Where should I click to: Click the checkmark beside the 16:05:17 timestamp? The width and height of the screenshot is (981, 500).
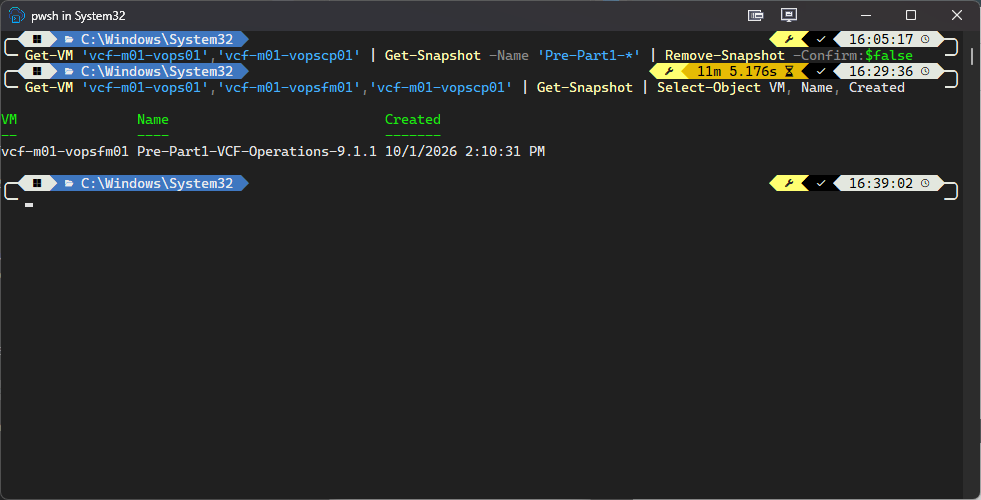point(821,39)
